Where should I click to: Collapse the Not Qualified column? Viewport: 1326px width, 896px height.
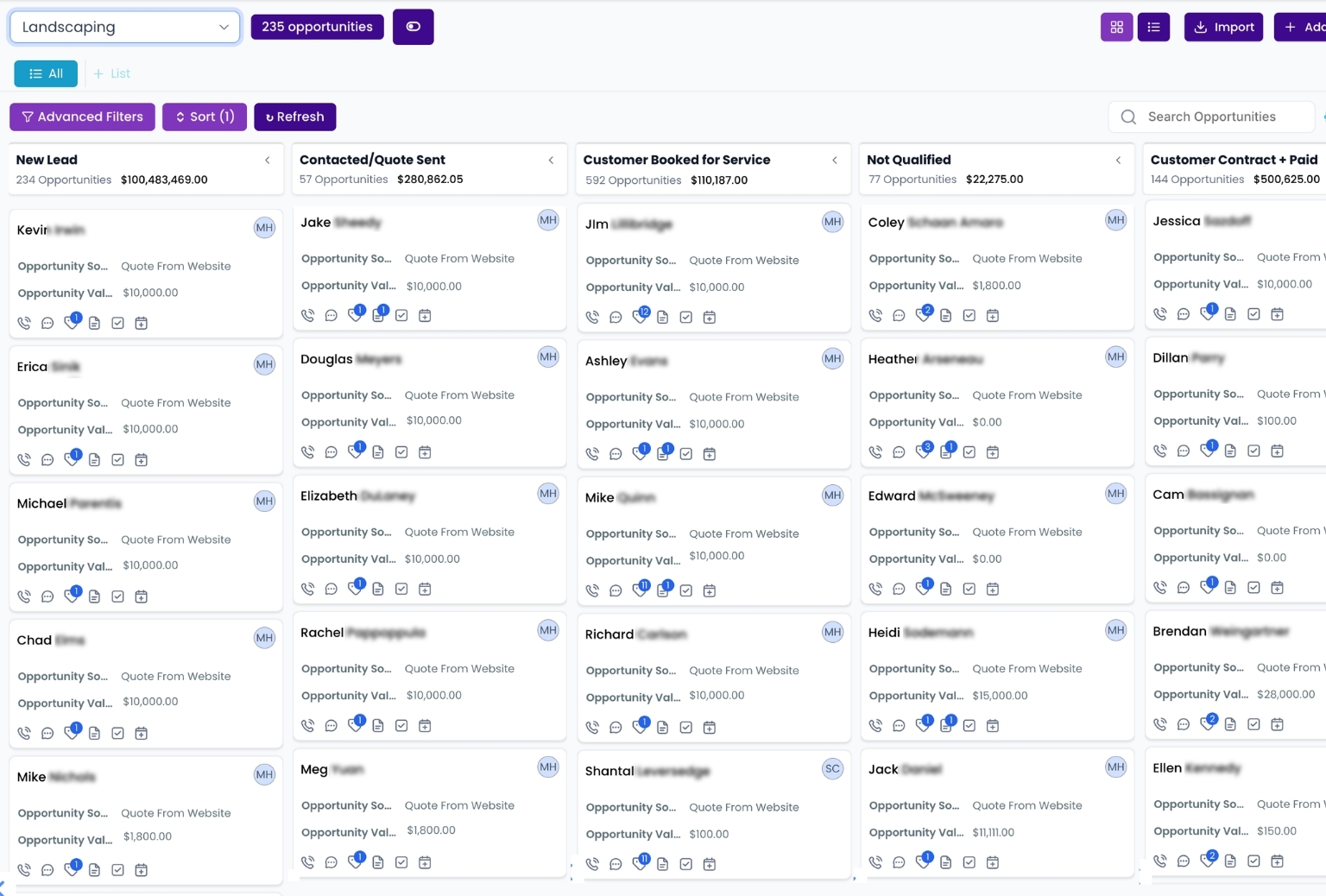pyautogui.click(x=1118, y=160)
